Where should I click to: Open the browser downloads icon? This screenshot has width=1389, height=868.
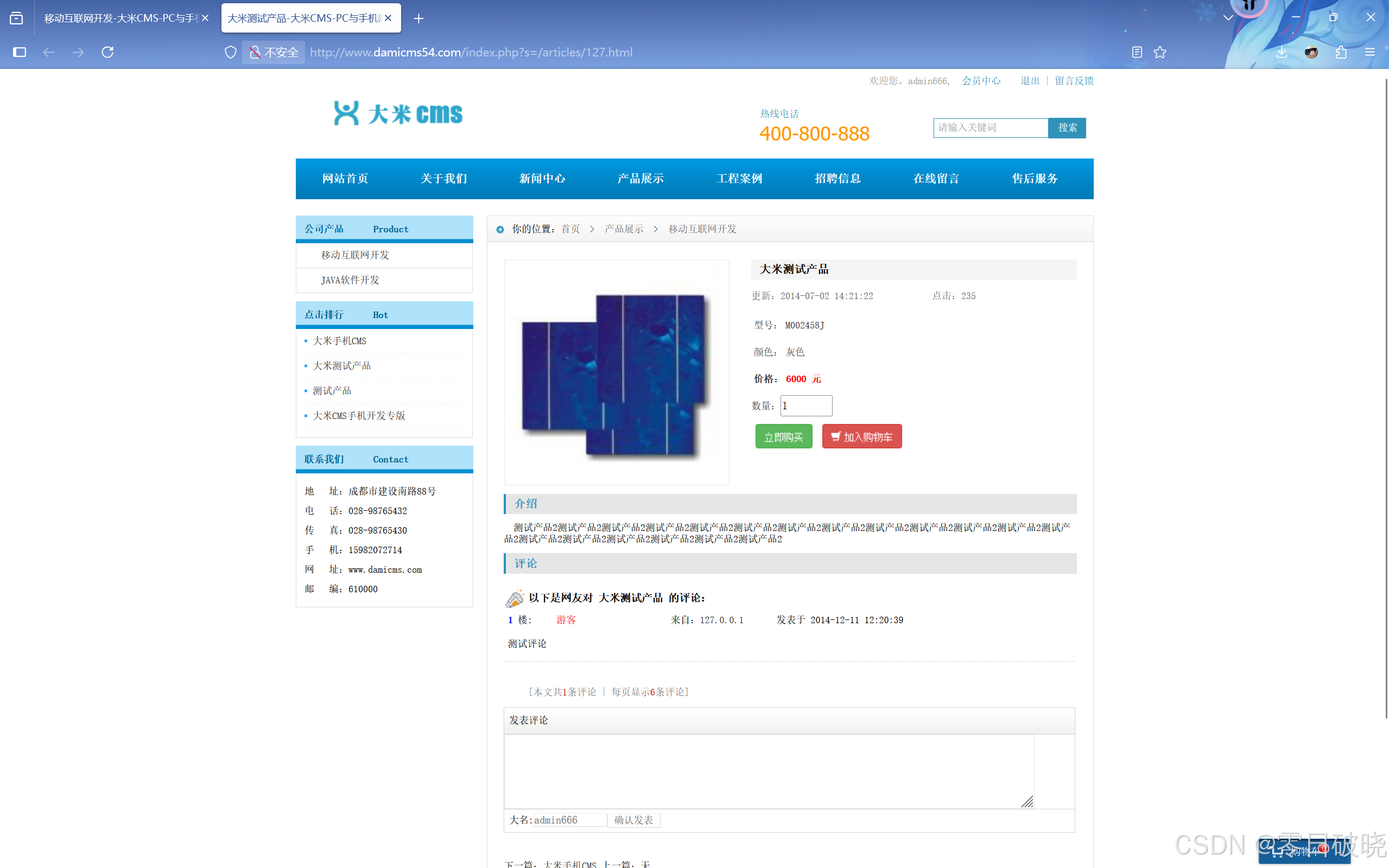click(x=1281, y=52)
